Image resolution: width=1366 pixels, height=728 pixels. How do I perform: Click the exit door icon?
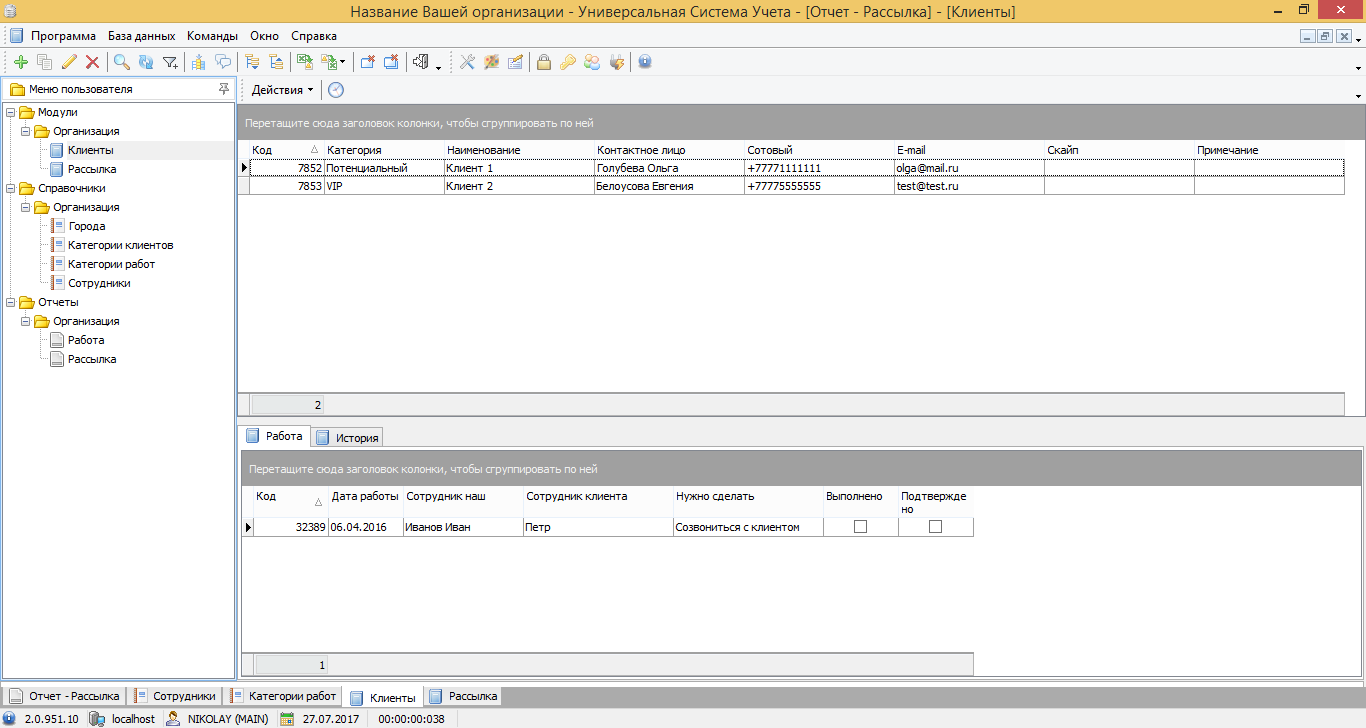421,62
